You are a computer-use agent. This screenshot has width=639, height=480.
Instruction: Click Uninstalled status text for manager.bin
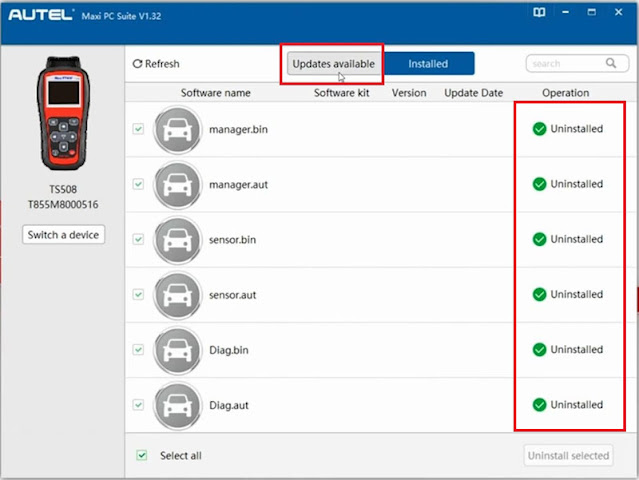coord(577,129)
